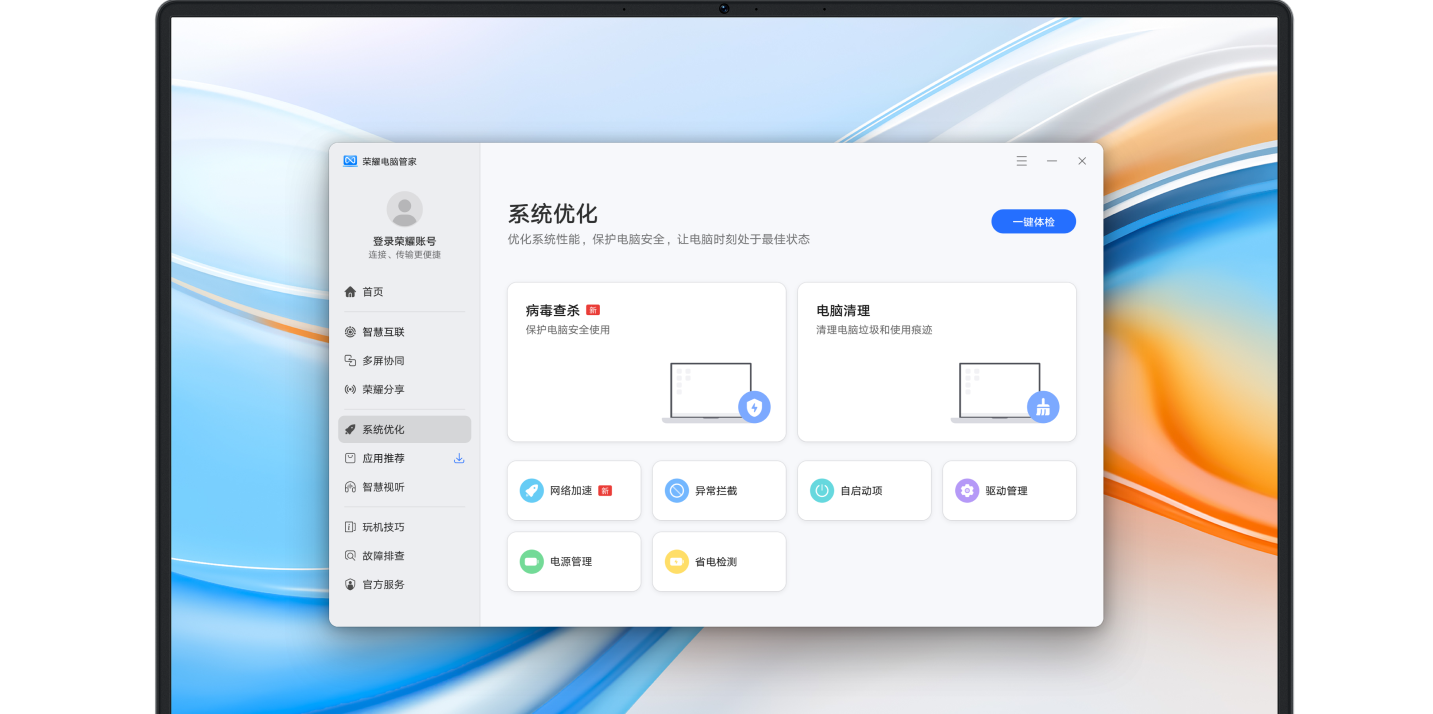Click the download icon next to 应用推荐
Image resolution: width=1433 pixels, height=714 pixels.
click(x=459, y=457)
